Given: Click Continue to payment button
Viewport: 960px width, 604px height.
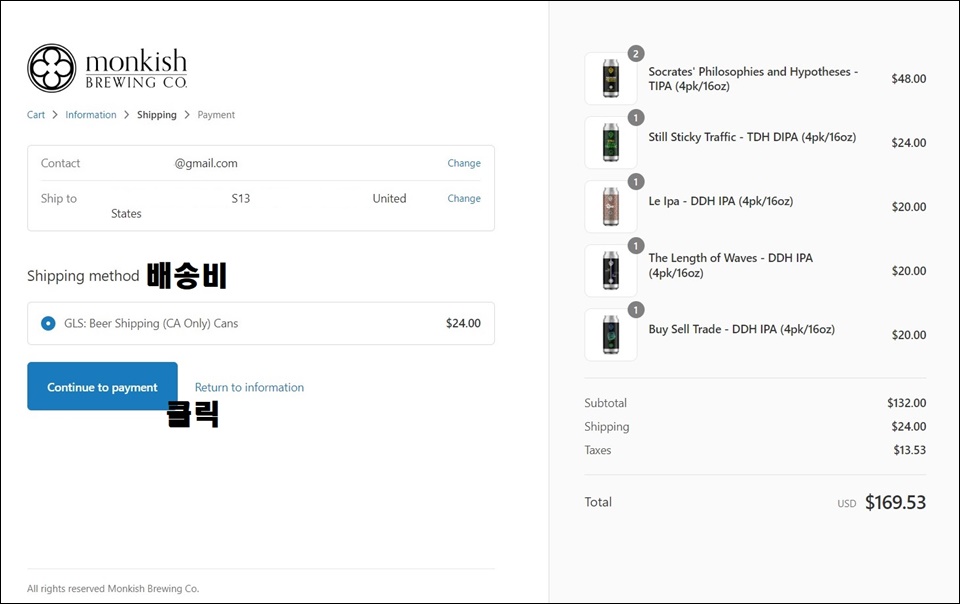Looking at the screenshot, I should coord(102,386).
